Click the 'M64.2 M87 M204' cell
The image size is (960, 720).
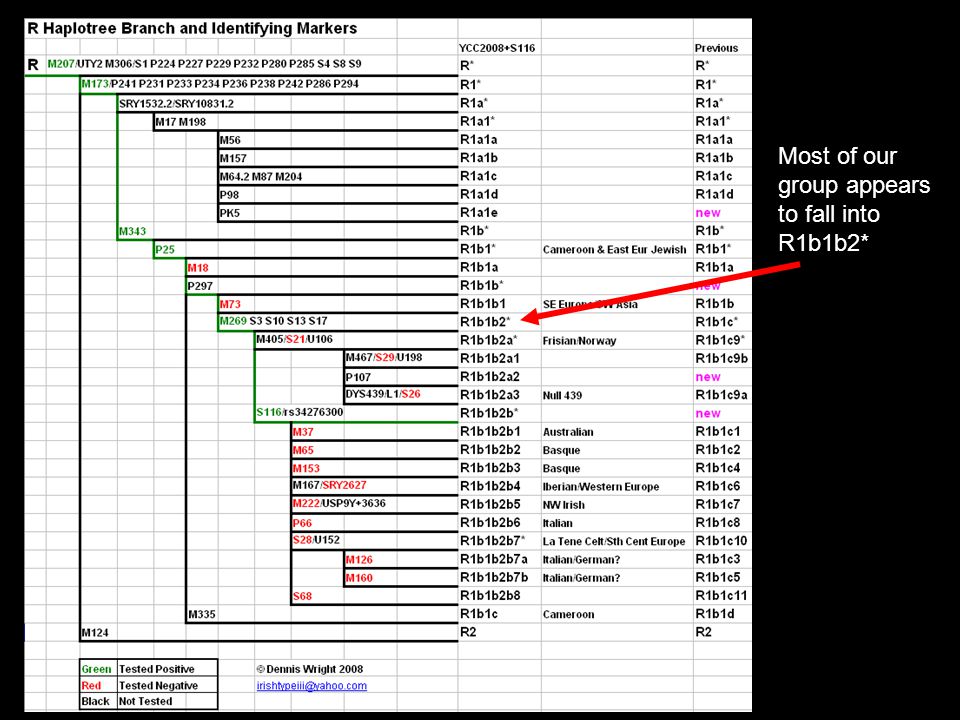[x=261, y=177]
